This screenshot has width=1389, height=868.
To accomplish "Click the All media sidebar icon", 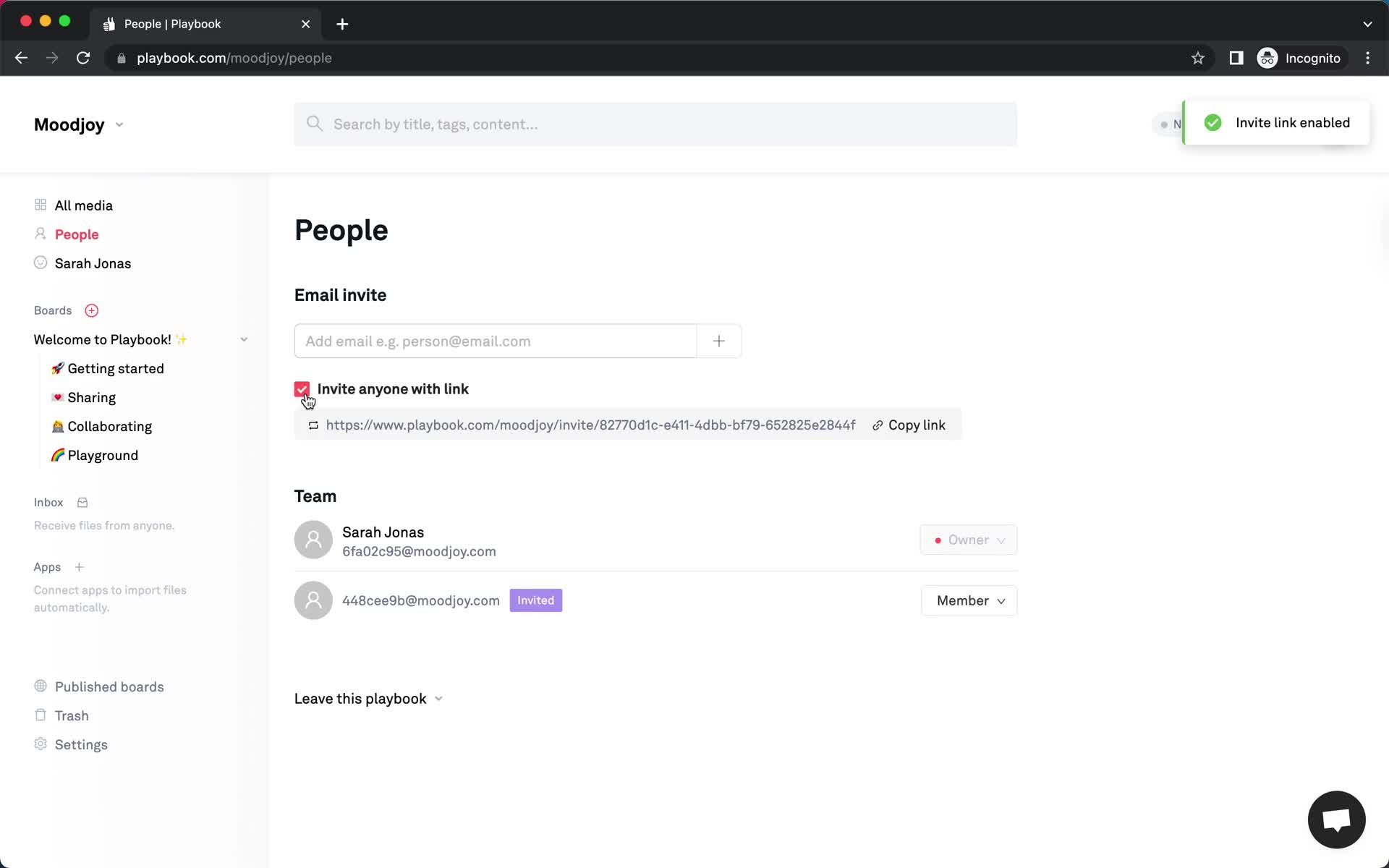I will [40, 204].
